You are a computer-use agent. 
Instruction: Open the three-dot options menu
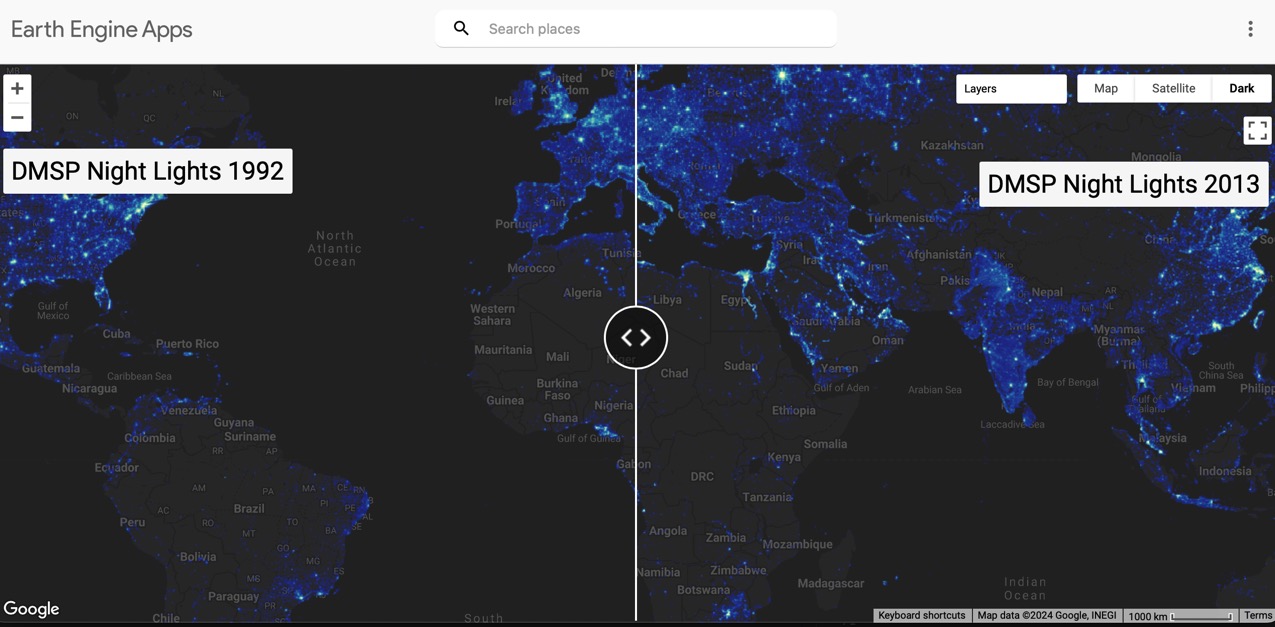tap(1251, 28)
